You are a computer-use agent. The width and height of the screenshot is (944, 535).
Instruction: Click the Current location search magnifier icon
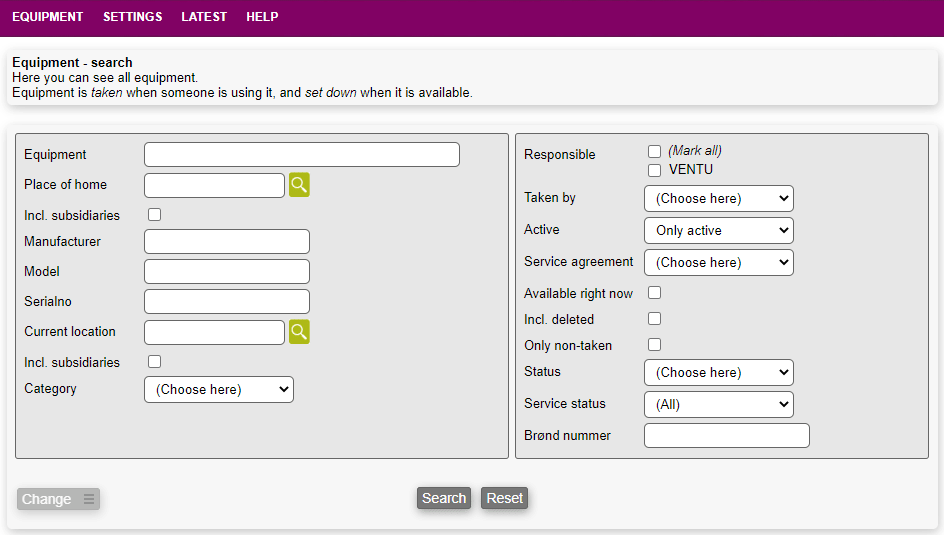click(299, 332)
